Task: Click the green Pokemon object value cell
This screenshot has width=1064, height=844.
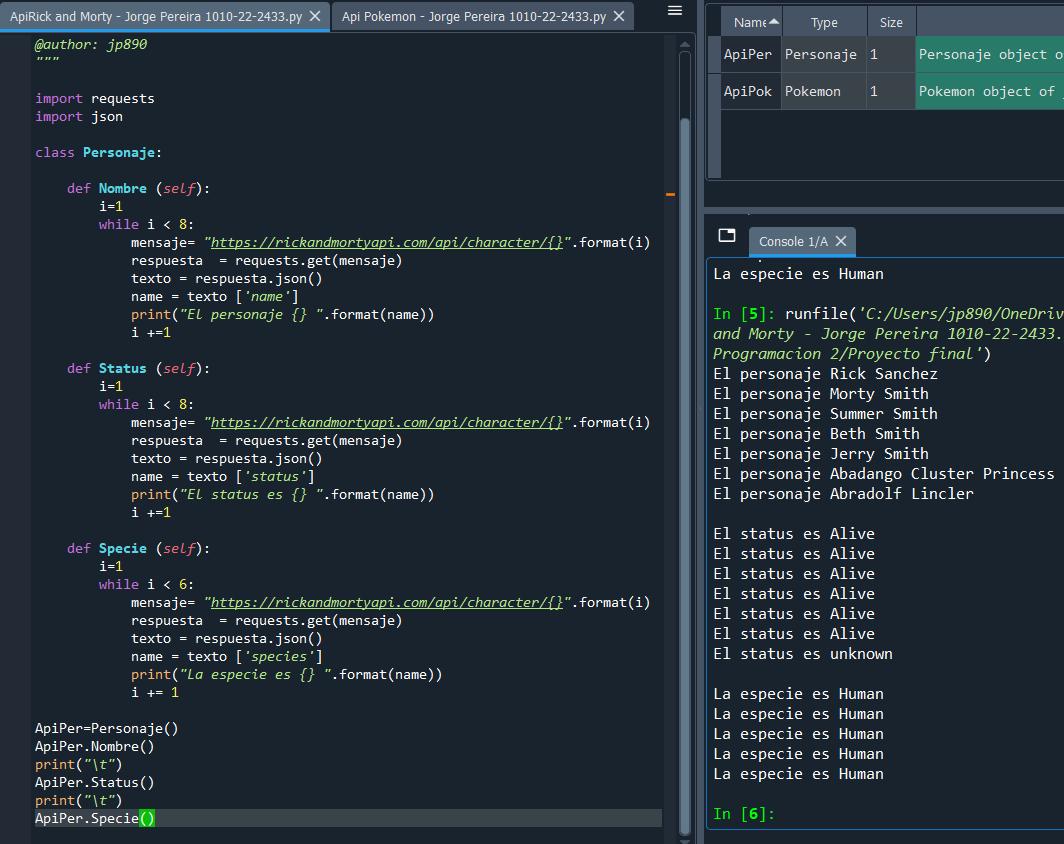Action: (x=989, y=91)
